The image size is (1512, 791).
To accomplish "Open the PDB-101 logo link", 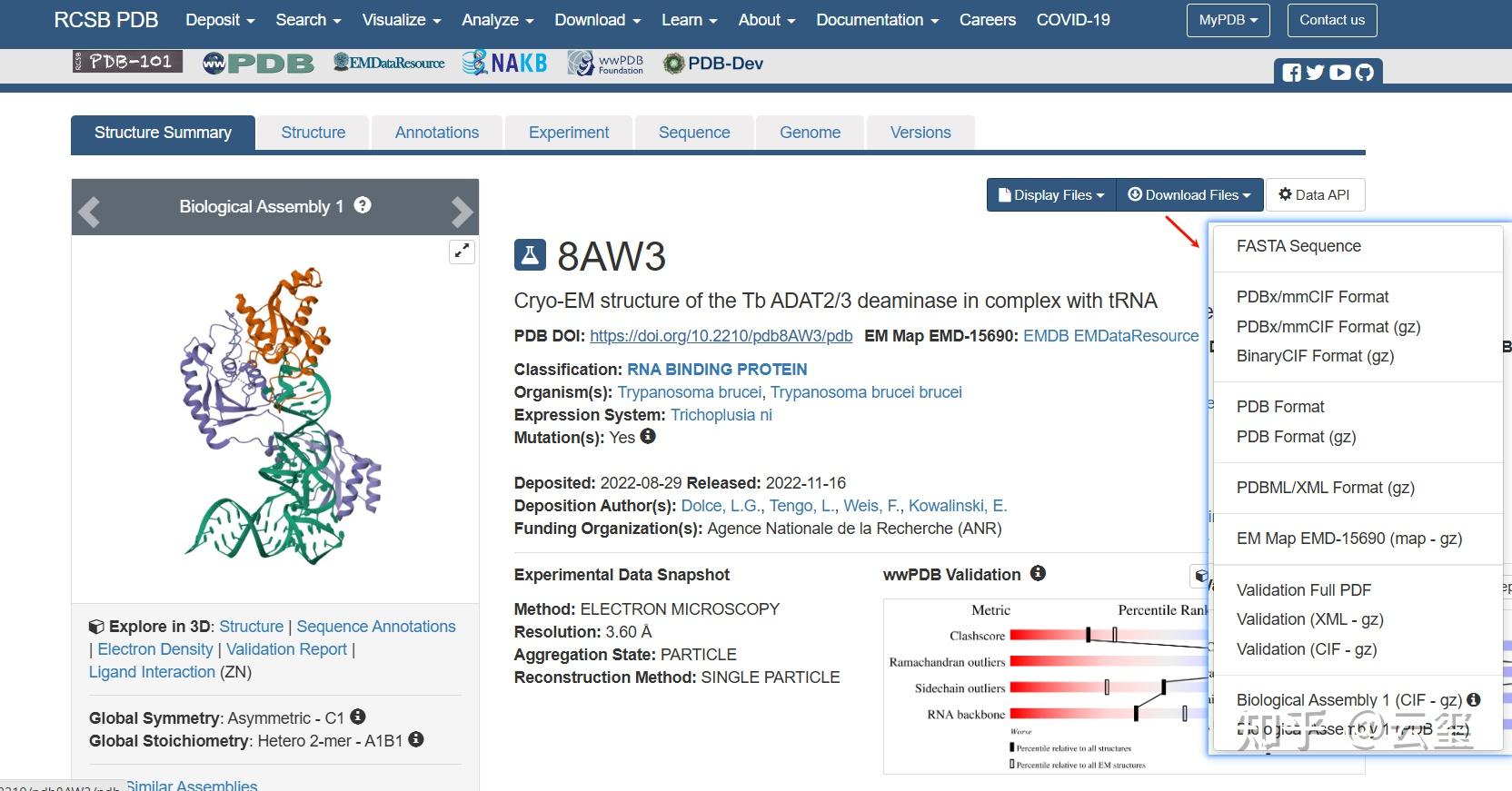I will point(127,62).
